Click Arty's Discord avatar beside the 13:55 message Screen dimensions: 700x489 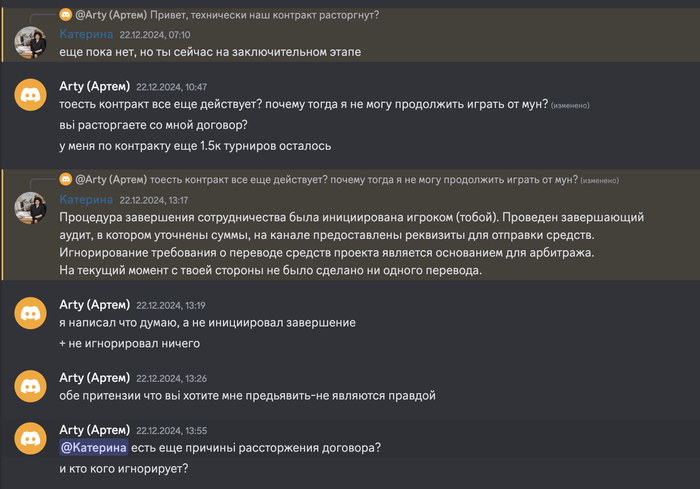(30, 438)
